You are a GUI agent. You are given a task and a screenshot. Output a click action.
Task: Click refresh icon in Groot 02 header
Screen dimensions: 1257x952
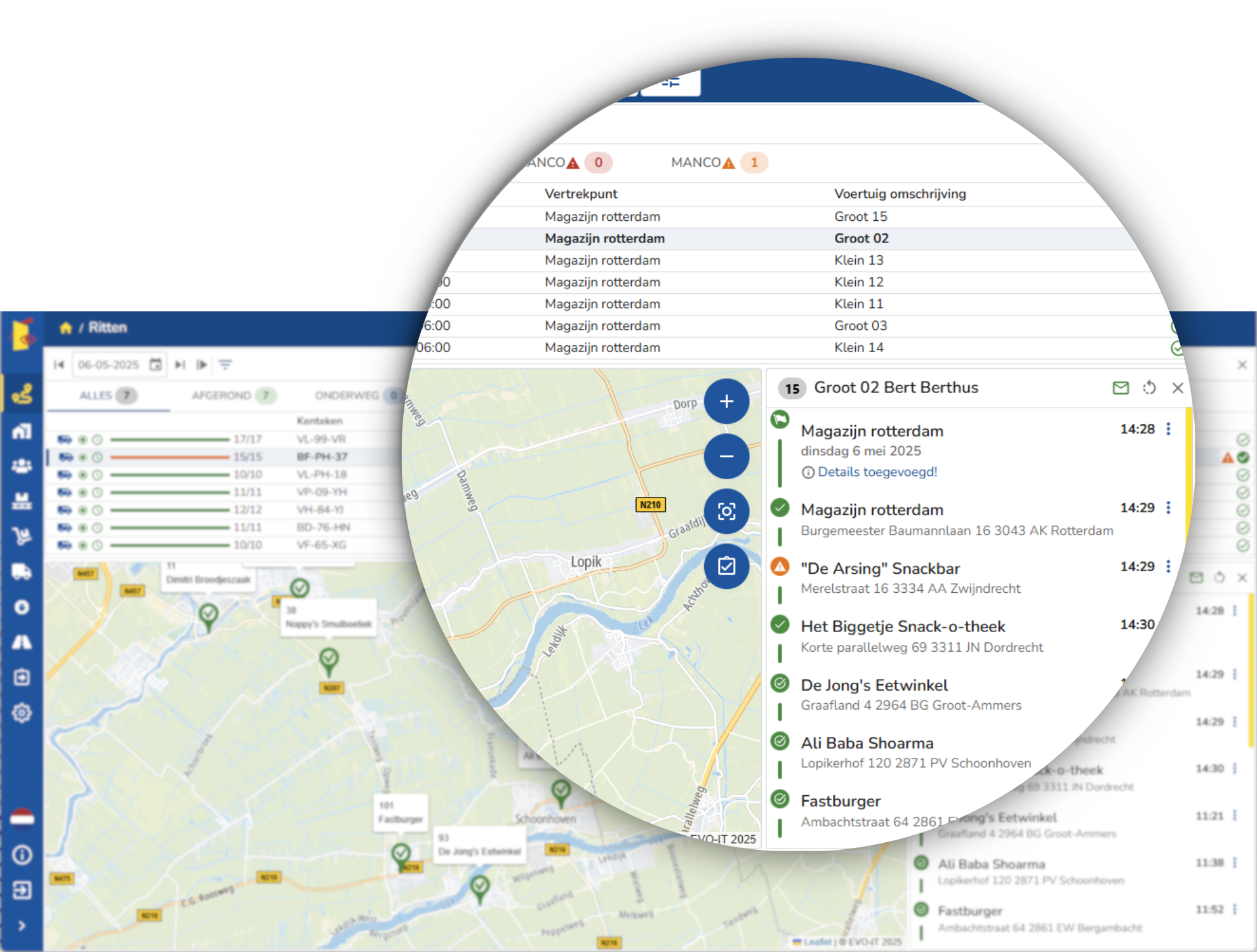1150,388
